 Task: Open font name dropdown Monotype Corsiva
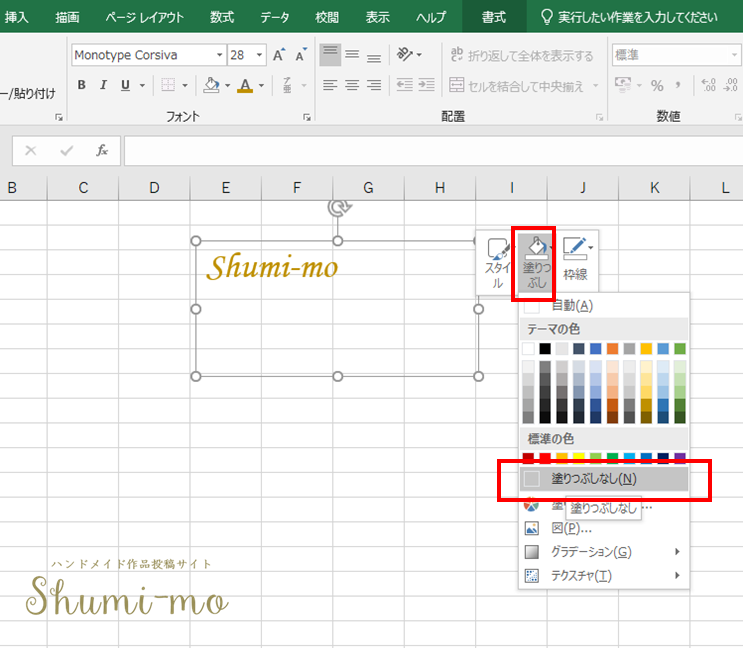point(219,55)
